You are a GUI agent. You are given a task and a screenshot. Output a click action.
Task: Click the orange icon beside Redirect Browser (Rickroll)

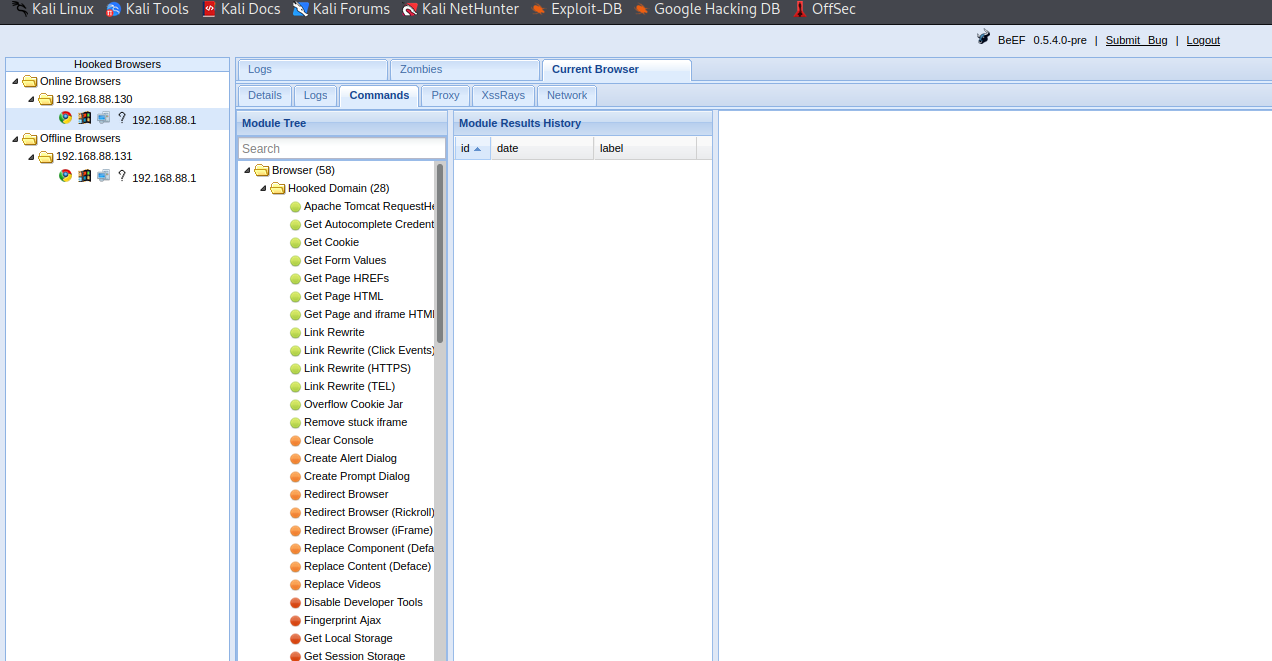coord(295,513)
